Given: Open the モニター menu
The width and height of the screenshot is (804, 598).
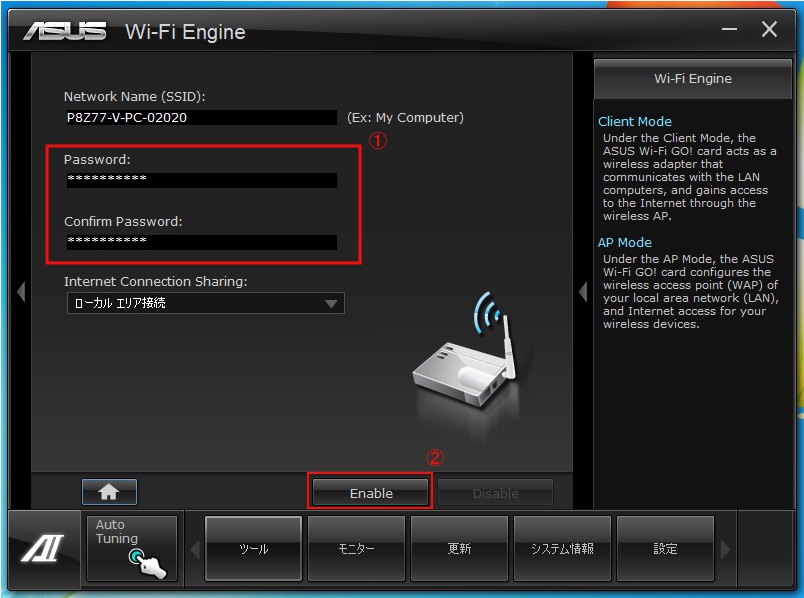Looking at the screenshot, I should 356,549.
